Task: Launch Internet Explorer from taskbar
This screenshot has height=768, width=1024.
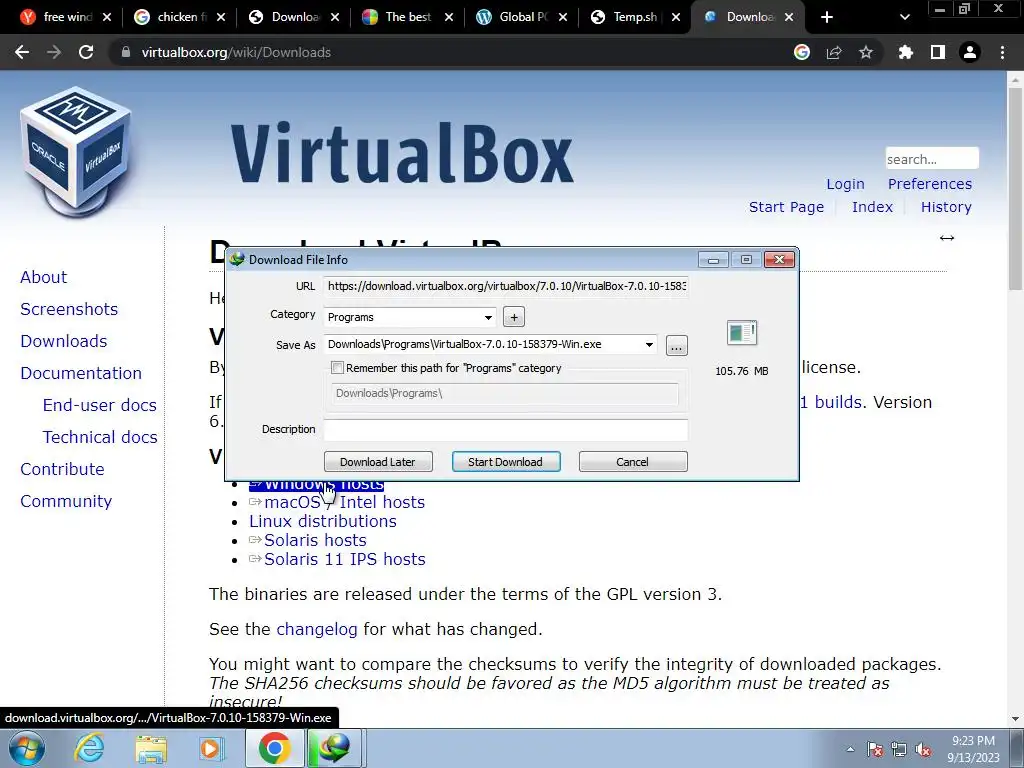Action: pyautogui.click(x=89, y=748)
